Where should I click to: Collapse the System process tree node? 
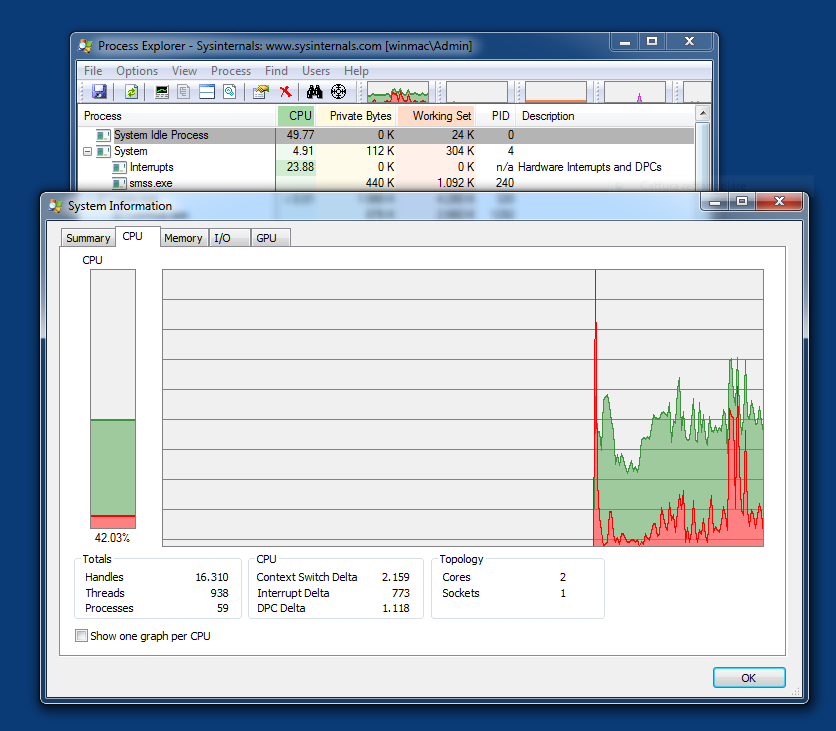87,151
